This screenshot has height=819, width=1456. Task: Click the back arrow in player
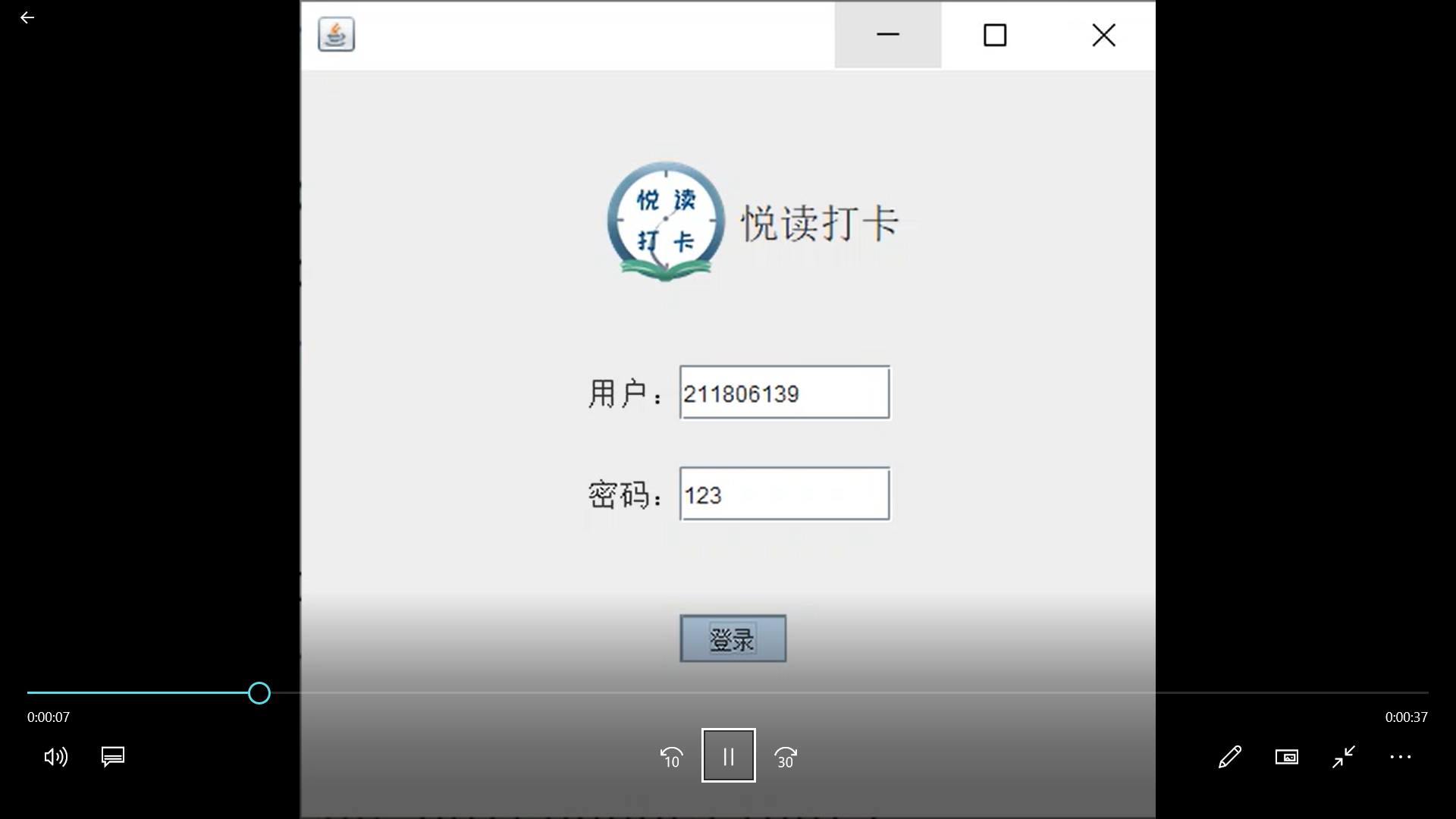(27, 17)
